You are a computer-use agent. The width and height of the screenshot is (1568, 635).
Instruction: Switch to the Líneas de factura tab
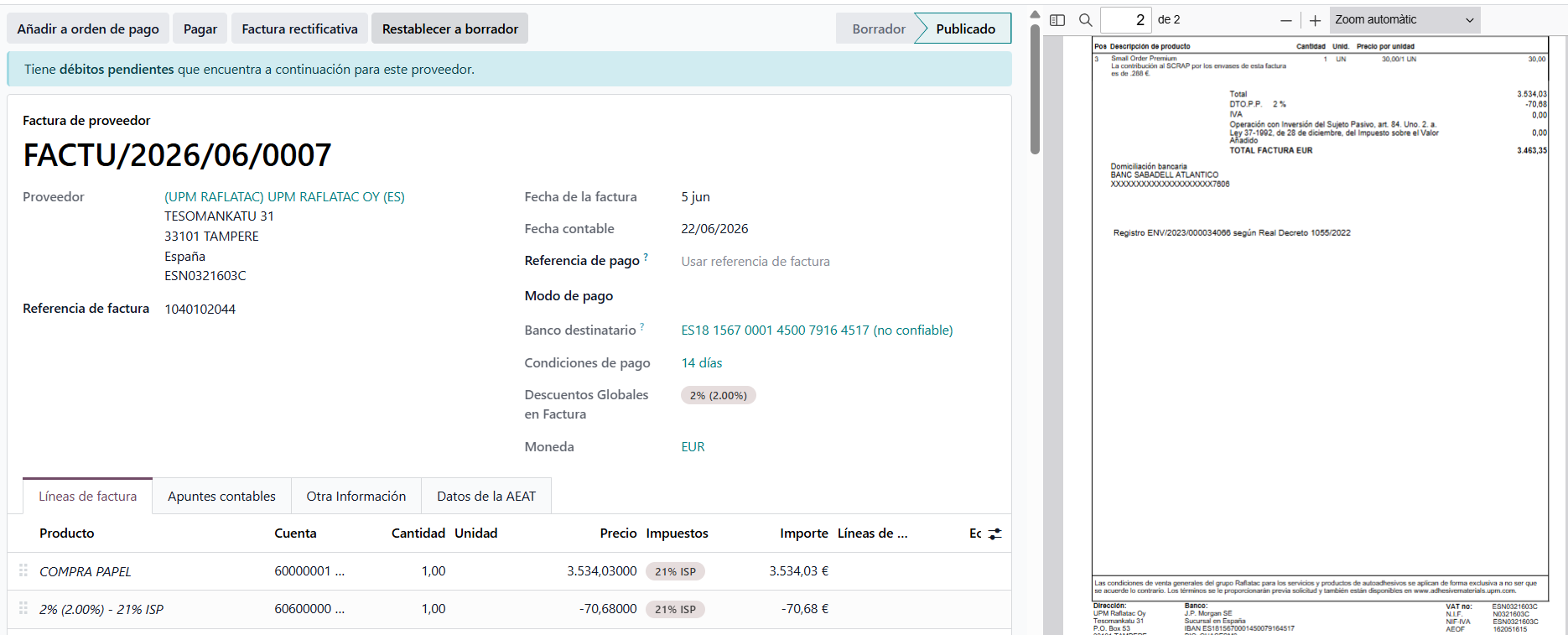tap(88, 496)
